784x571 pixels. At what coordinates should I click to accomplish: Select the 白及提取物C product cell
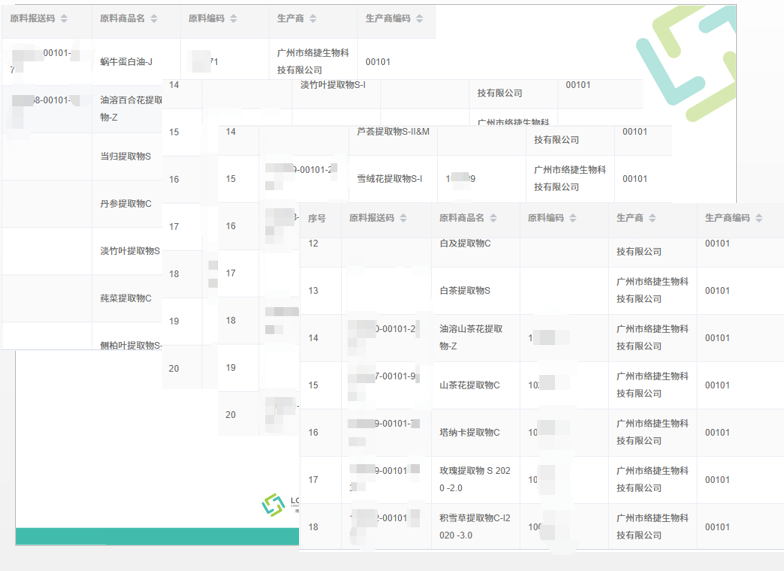click(465, 244)
